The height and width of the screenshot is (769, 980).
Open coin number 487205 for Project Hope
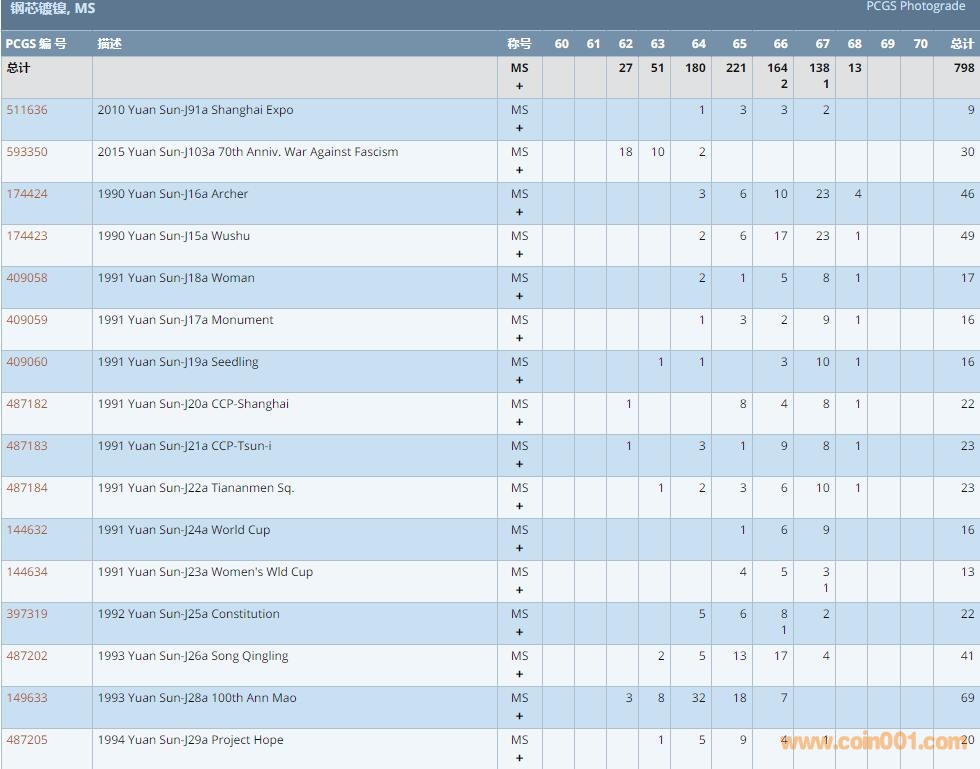click(27, 740)
